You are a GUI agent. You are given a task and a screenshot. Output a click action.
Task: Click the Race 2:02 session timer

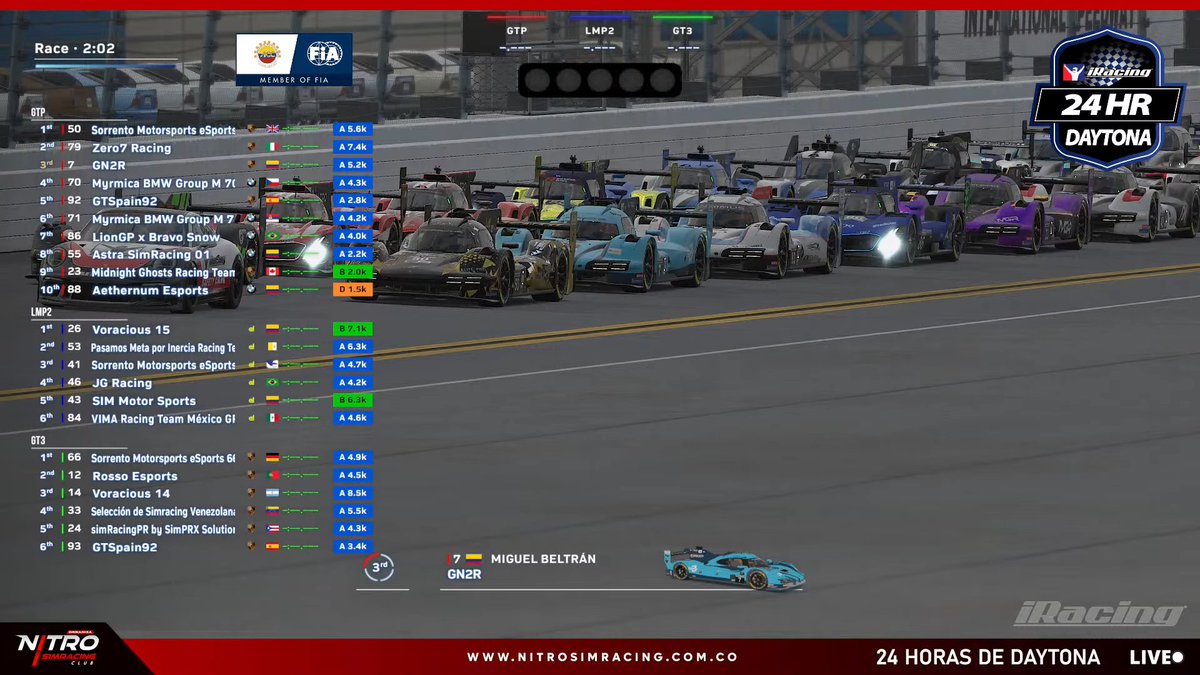[74, 48]
